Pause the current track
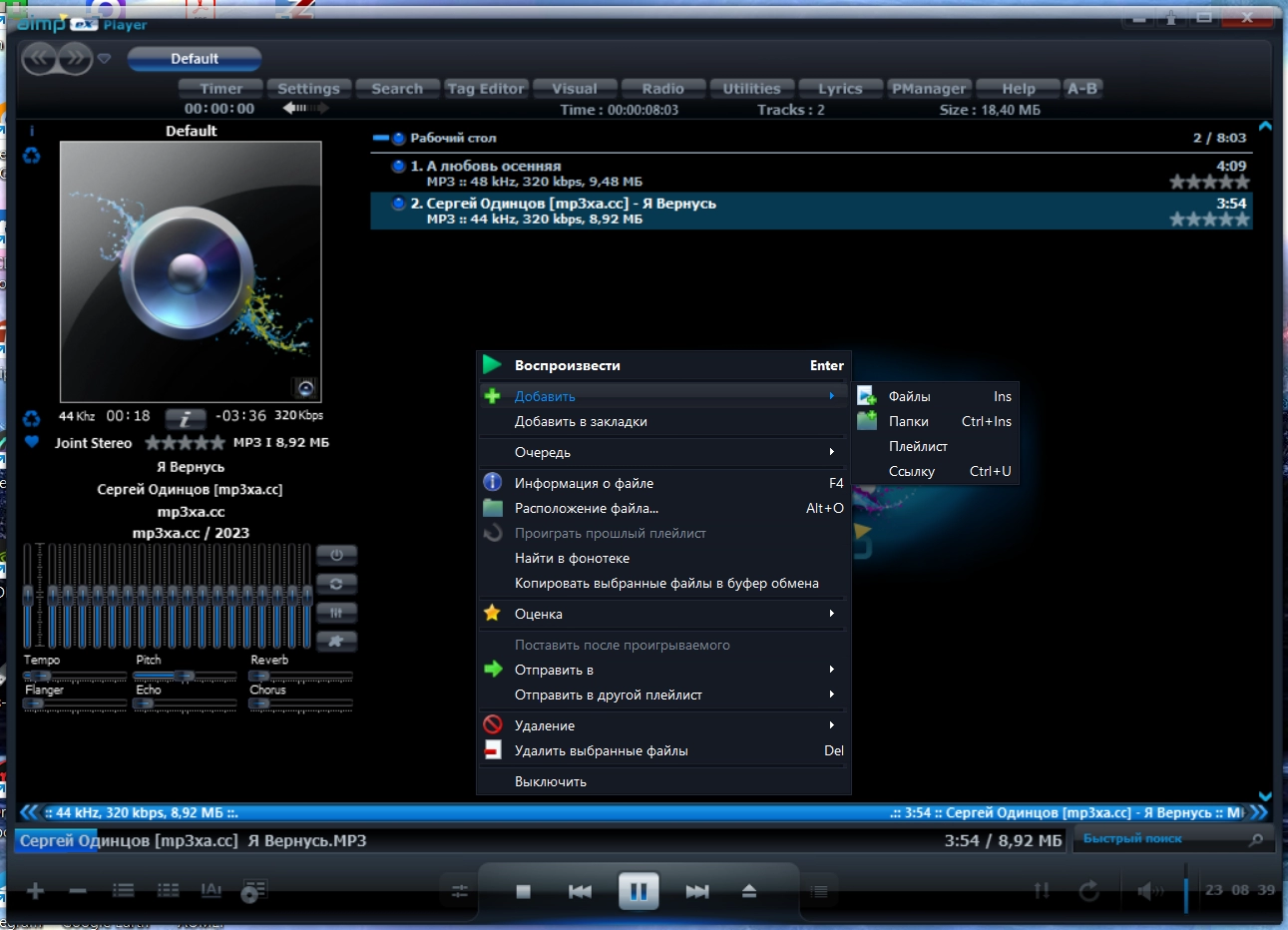The image size is (1288, 930). (x=639, y=890)
